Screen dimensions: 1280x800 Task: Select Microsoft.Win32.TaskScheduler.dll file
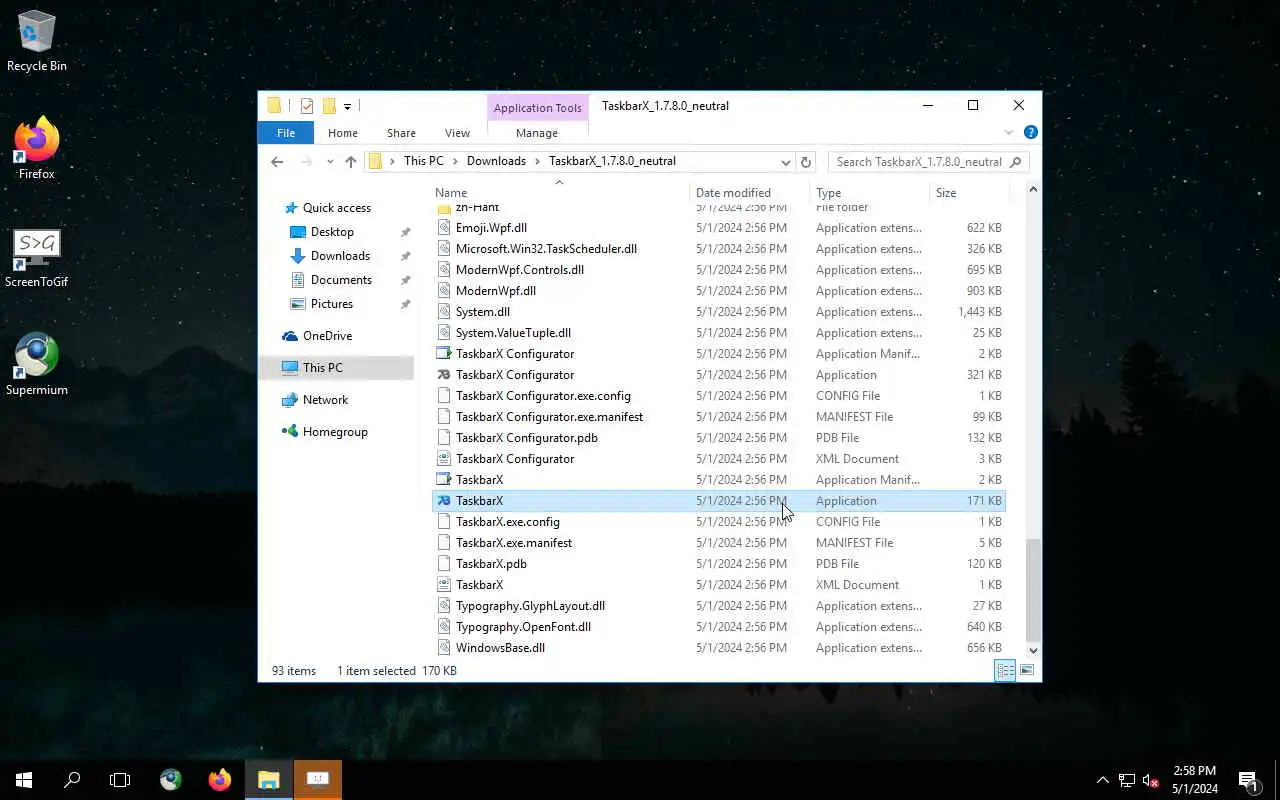click(718, 249)
